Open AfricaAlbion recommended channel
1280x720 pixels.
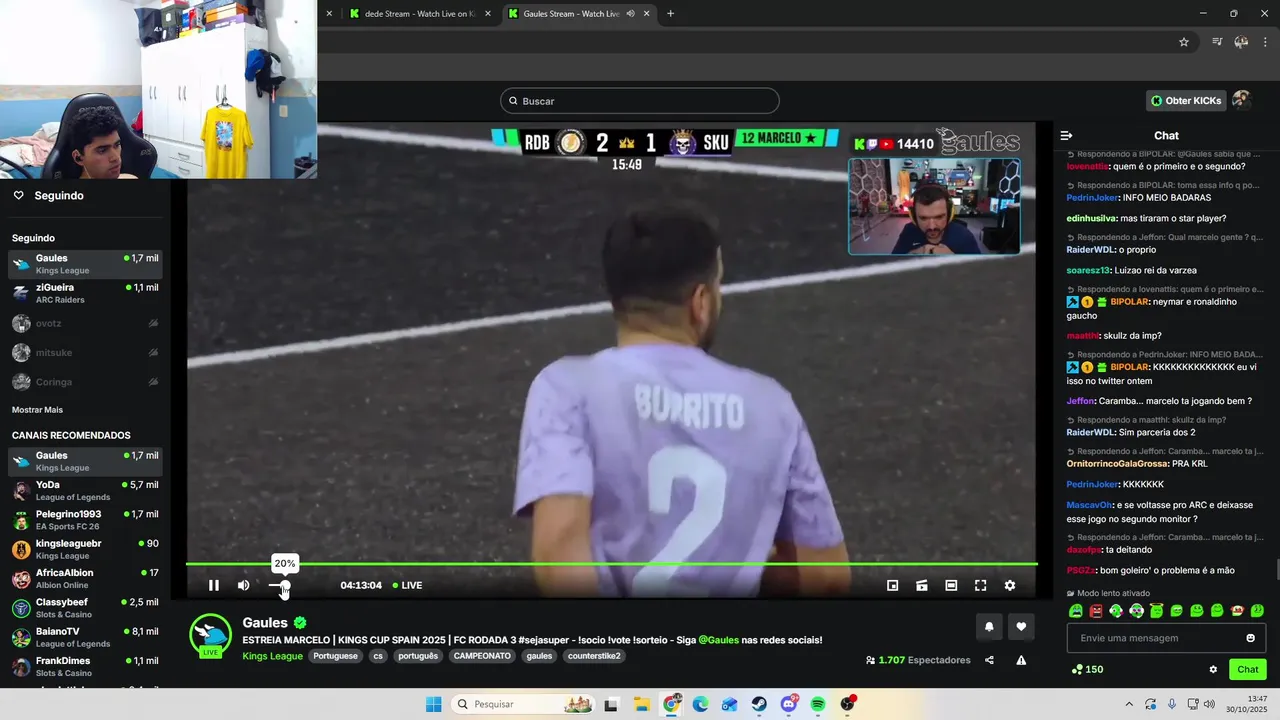[x=85, y=578]
